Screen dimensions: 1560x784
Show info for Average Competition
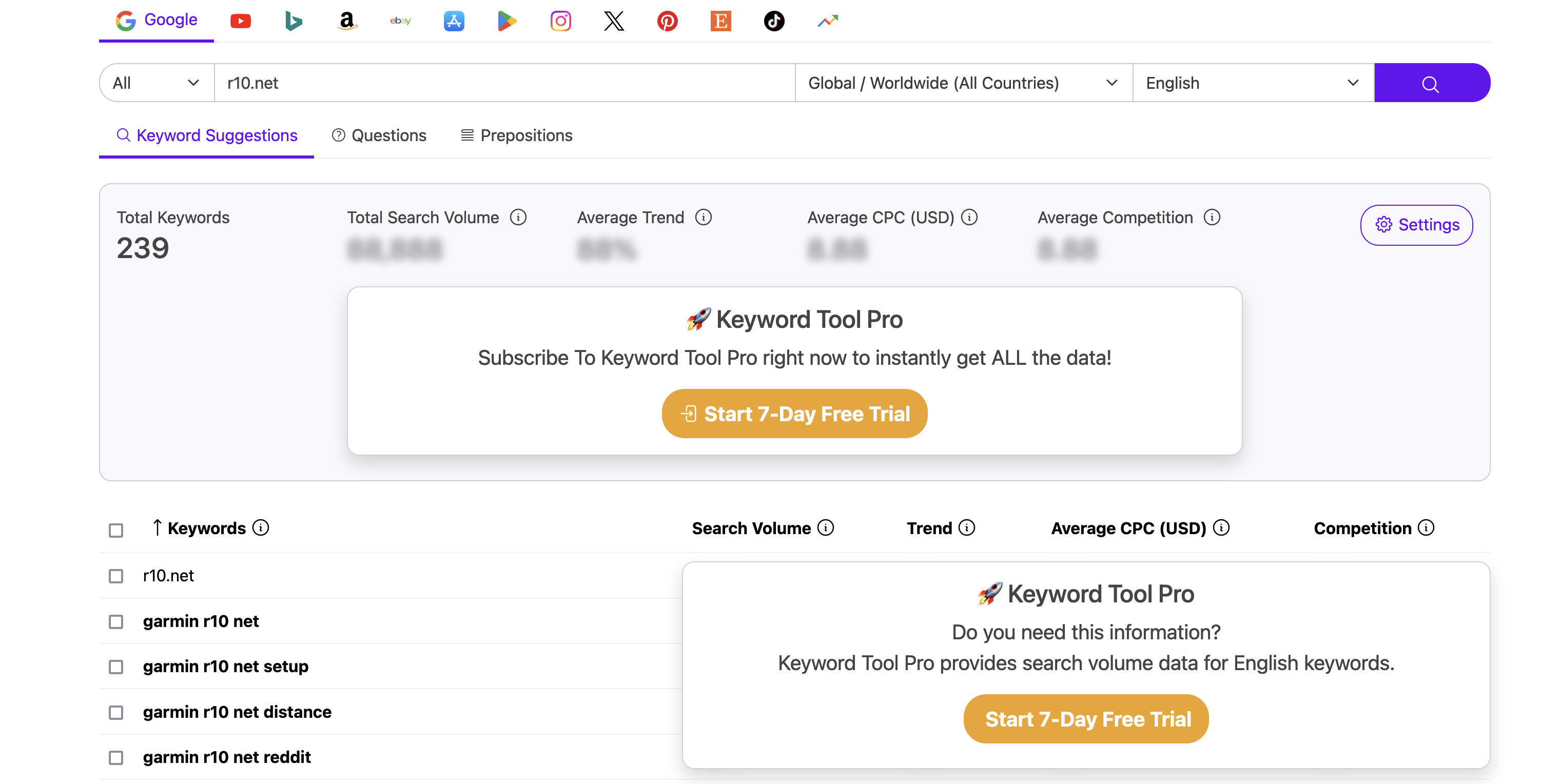[x=1212, y=218]
